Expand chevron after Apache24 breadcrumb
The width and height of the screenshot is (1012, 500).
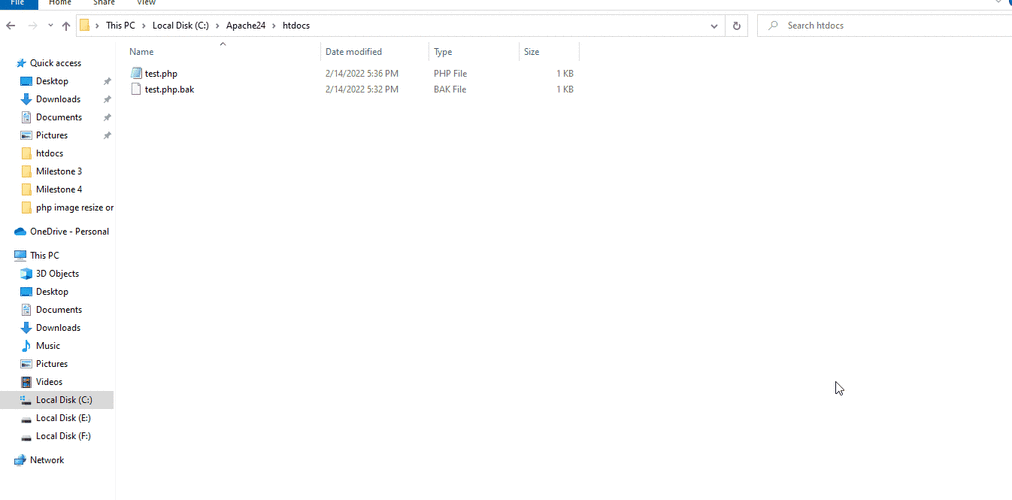[x=274, y=26]
